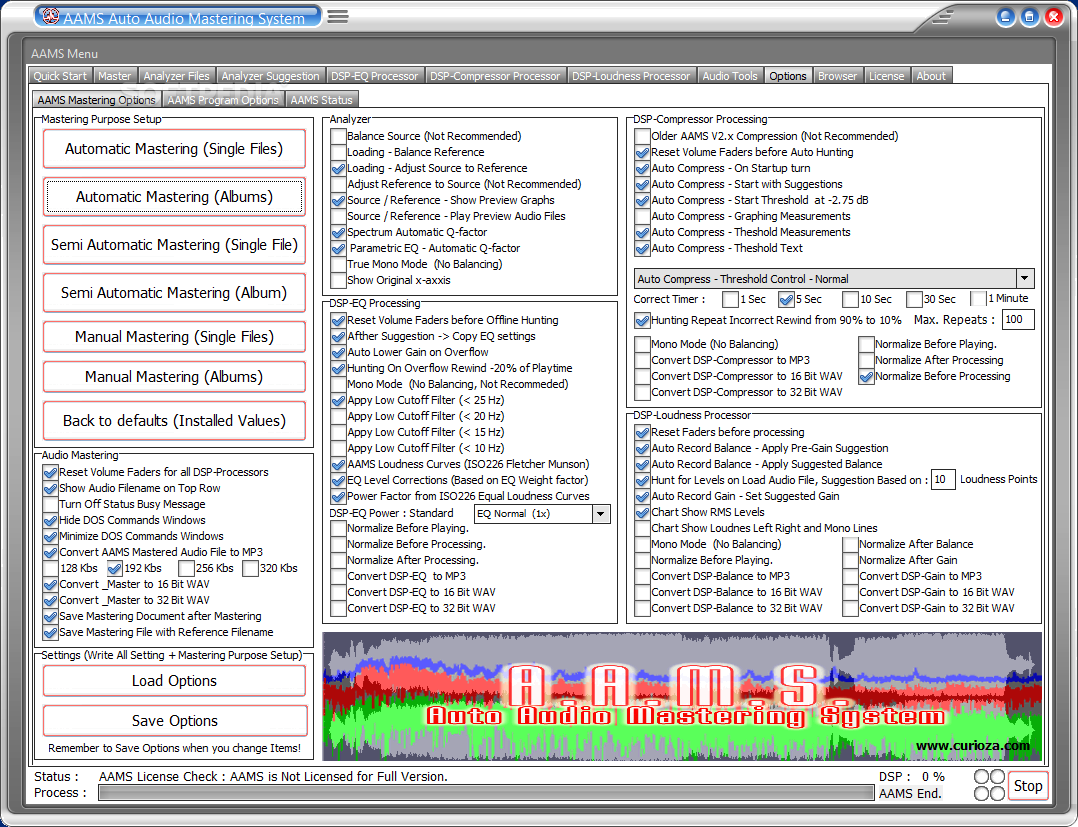The height and width of the screenshot is (827, 1078).
Task: Click the blue maximize window icon
Action: pos(1029,16)
